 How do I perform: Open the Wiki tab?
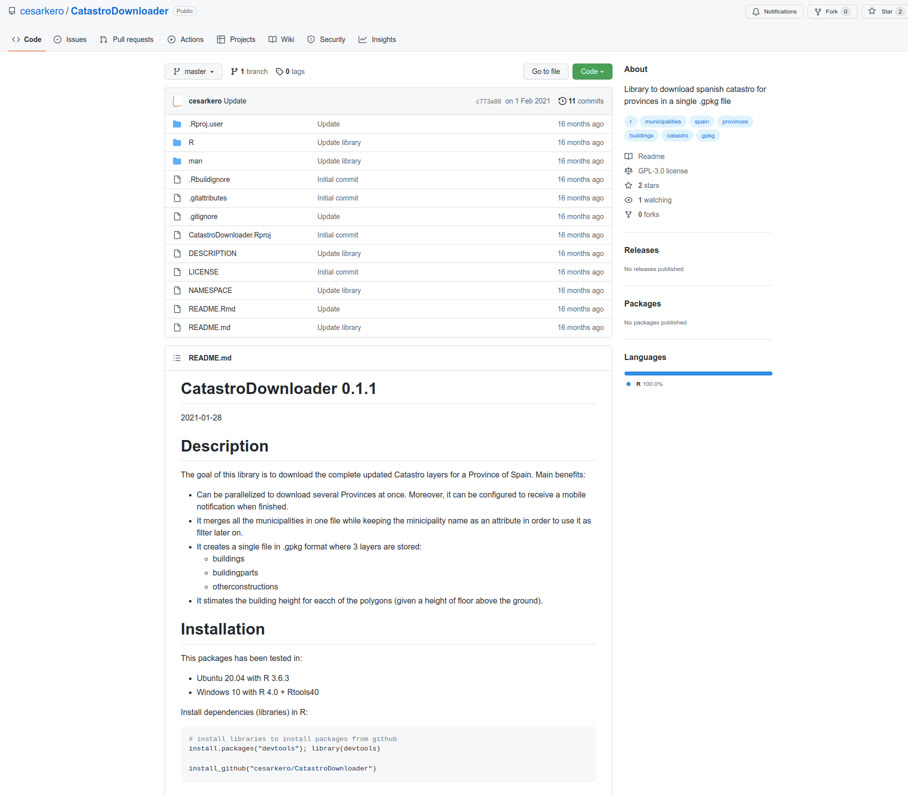pos(281,39)
